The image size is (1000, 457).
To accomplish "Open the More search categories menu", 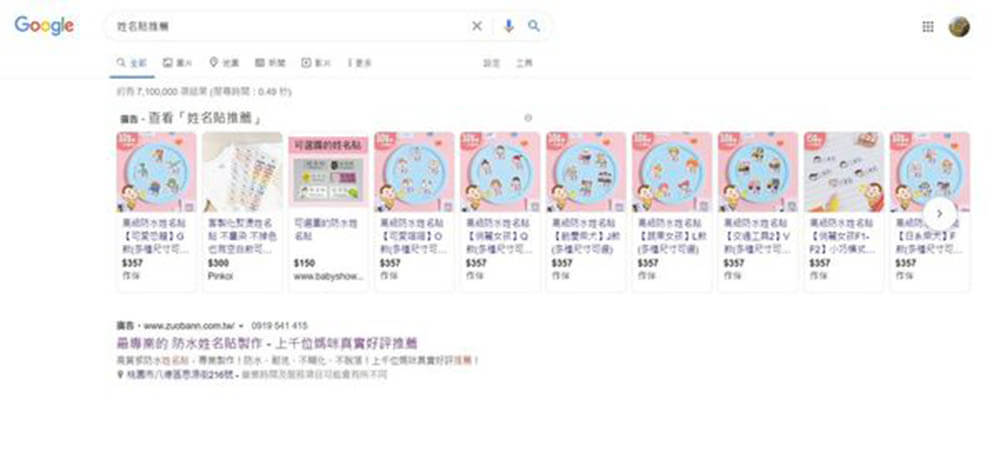I will 360,63.
